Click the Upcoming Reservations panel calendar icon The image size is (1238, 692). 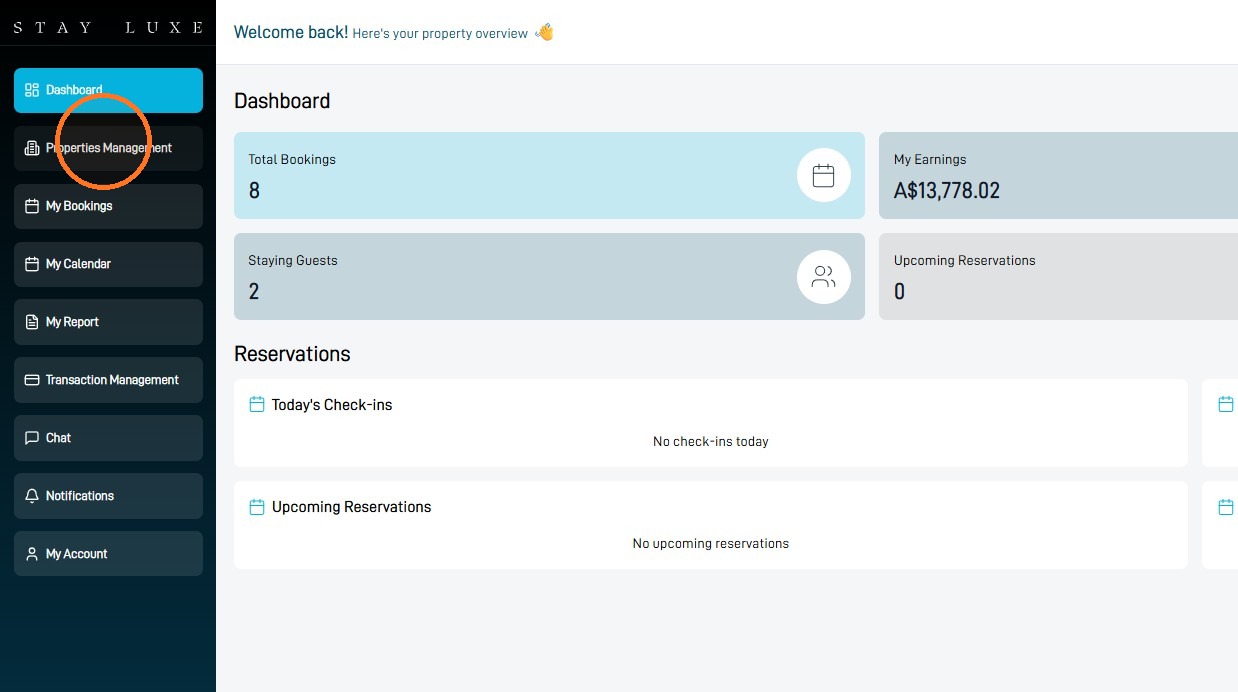257,507
